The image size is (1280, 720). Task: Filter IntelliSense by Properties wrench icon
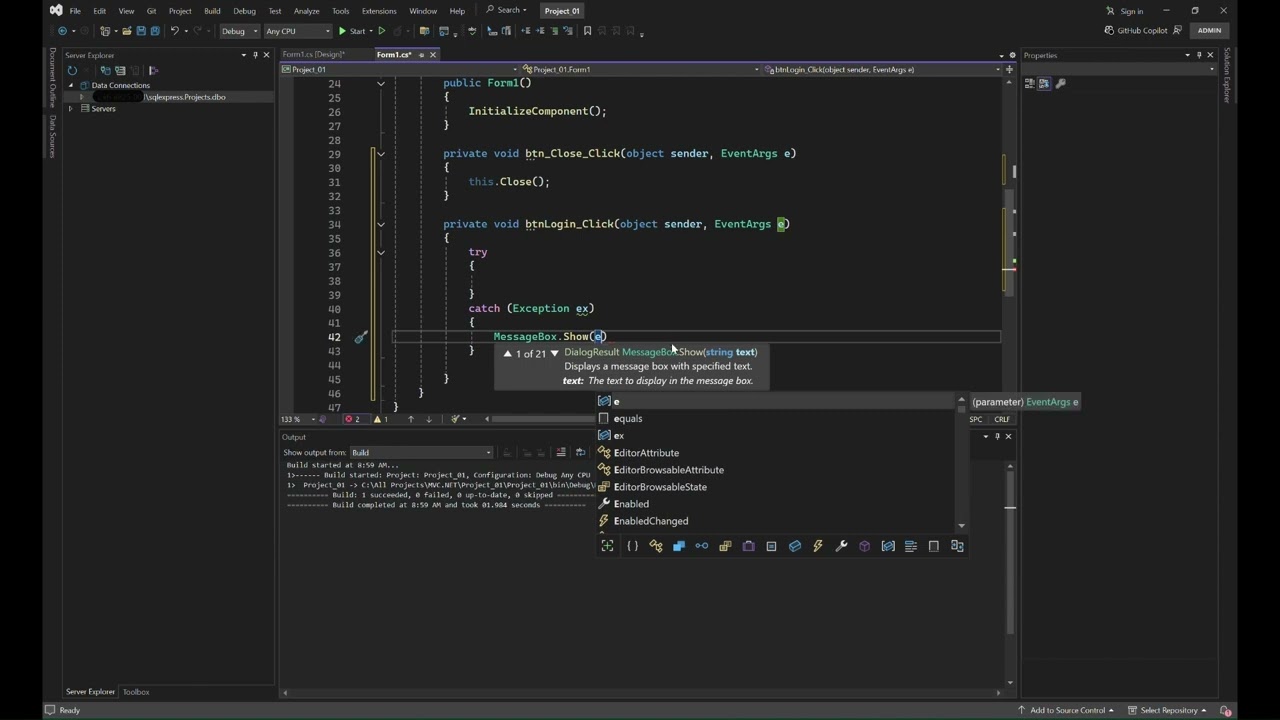841,546
